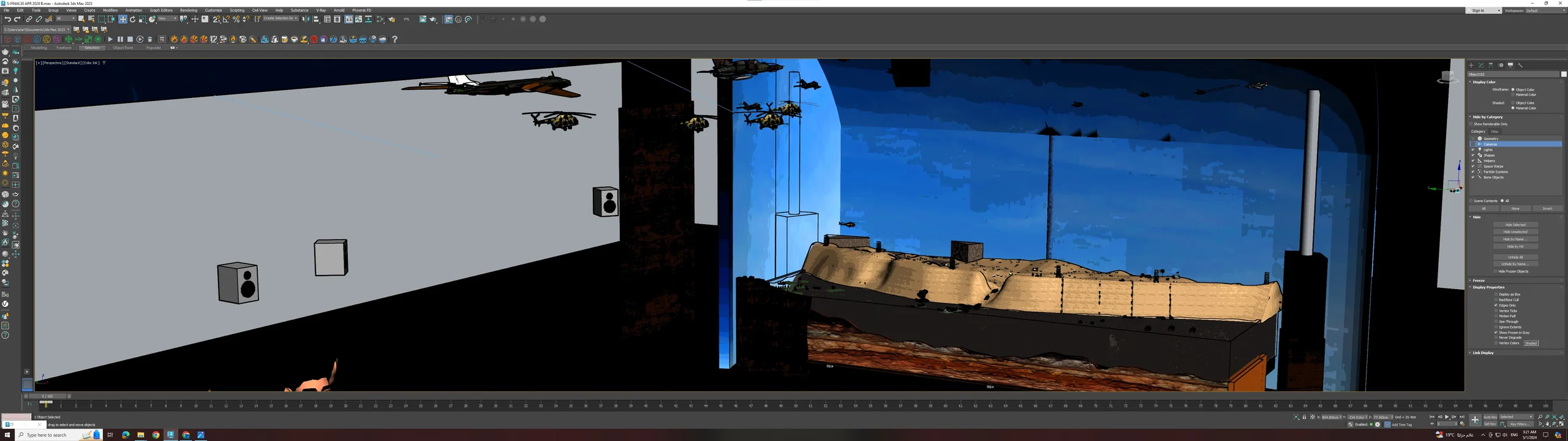Toggle the Cameras category checkbox

pyautogui.click(x=1473, y=144)
